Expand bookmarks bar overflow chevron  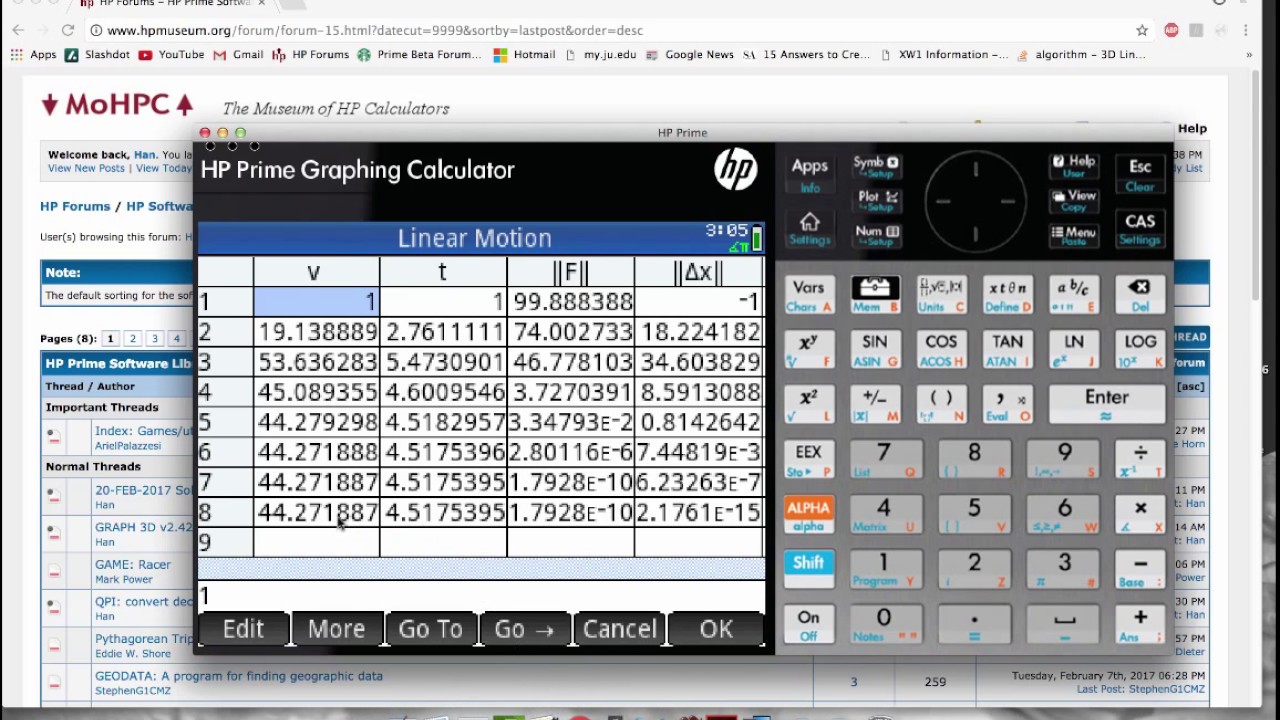pos(1249,55)
